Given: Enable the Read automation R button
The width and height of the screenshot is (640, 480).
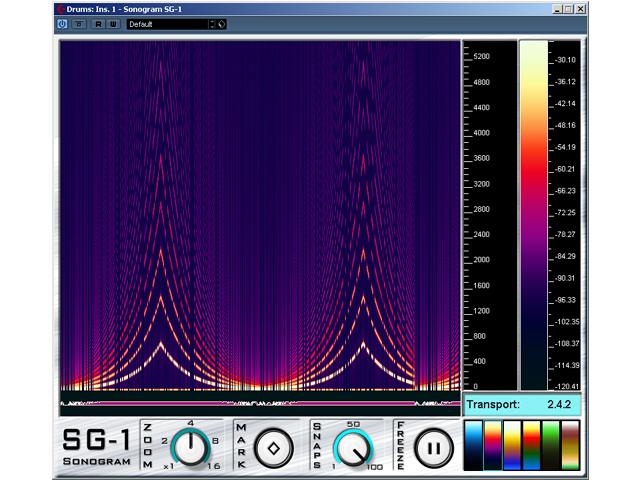Looking at the screenshot, I should click(99, 24).
